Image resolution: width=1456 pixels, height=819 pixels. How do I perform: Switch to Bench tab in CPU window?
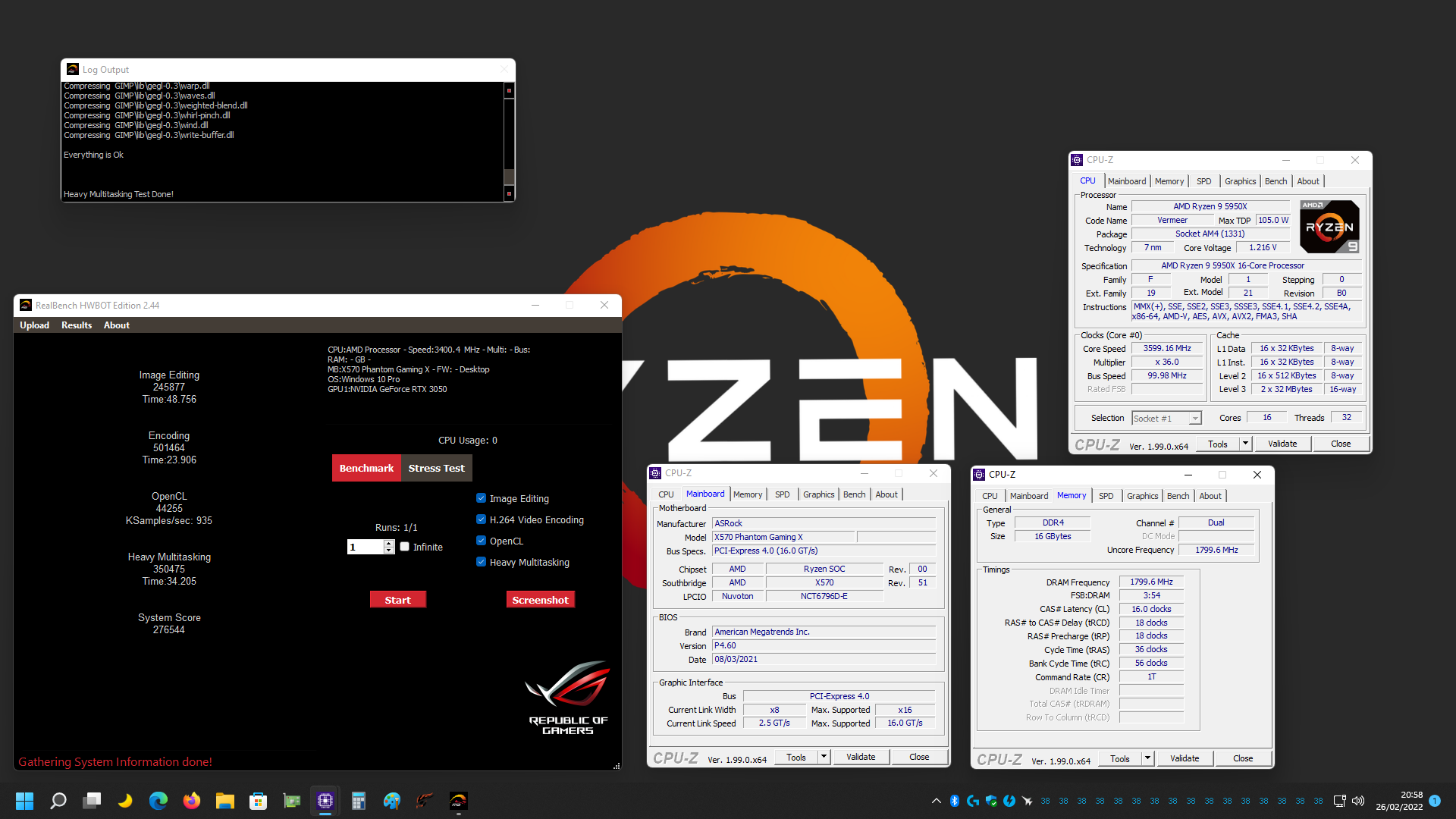tap(1276, 181)
